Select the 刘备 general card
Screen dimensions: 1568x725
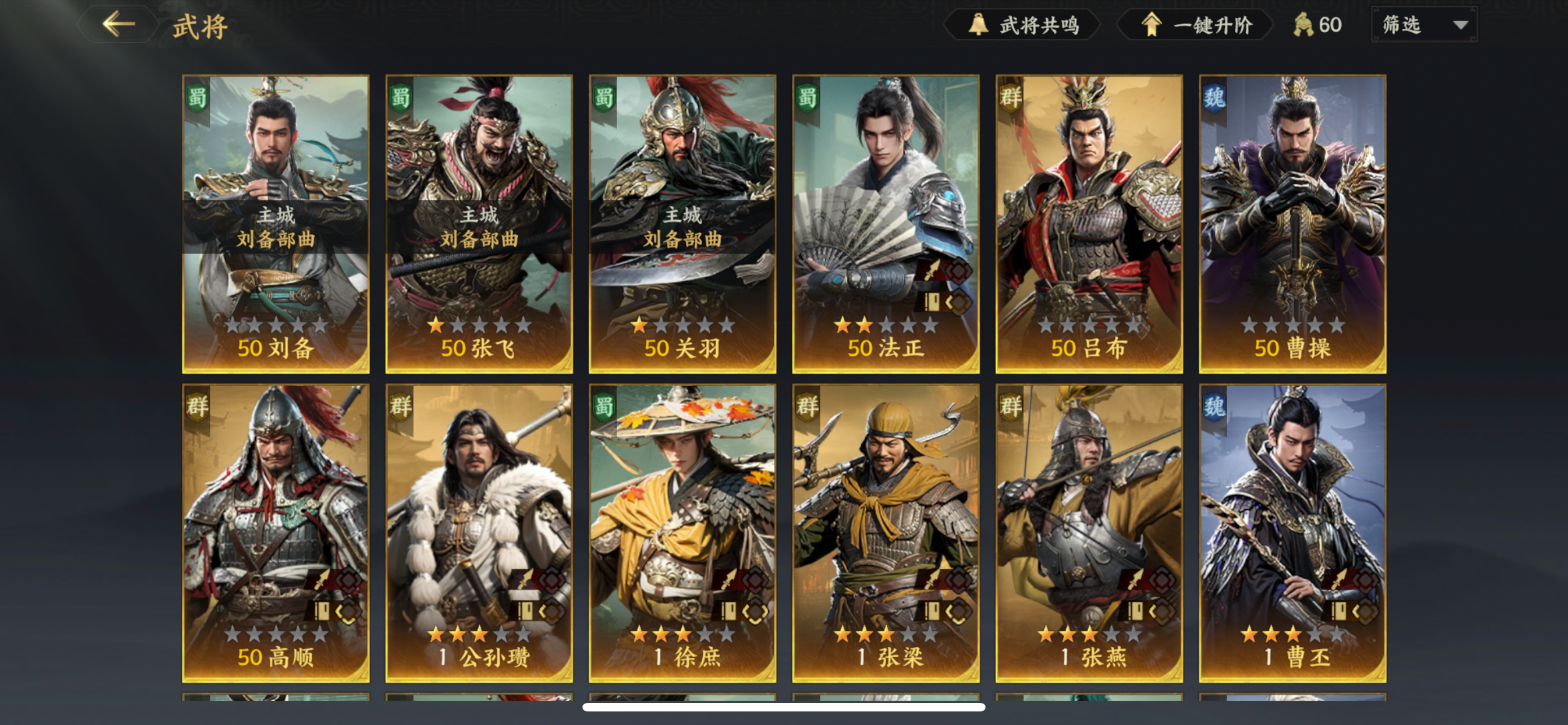click(x=276, y=224)
